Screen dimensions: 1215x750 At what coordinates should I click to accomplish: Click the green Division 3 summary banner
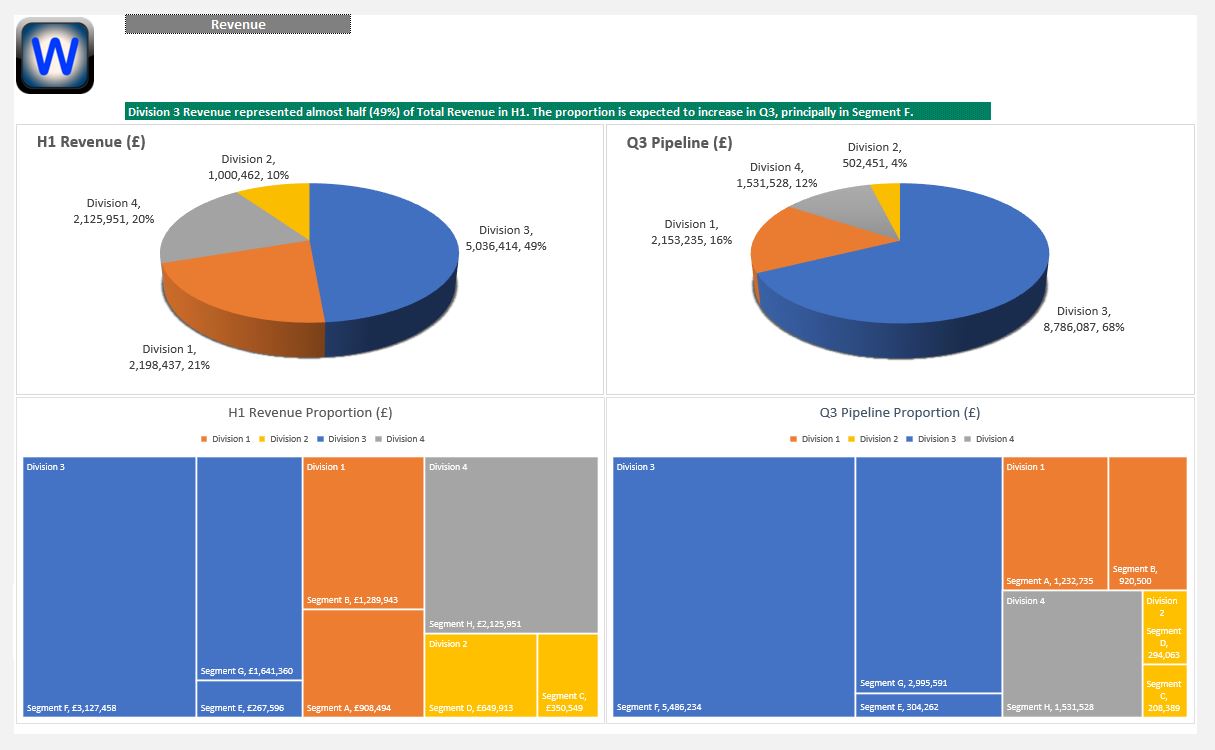557,111
